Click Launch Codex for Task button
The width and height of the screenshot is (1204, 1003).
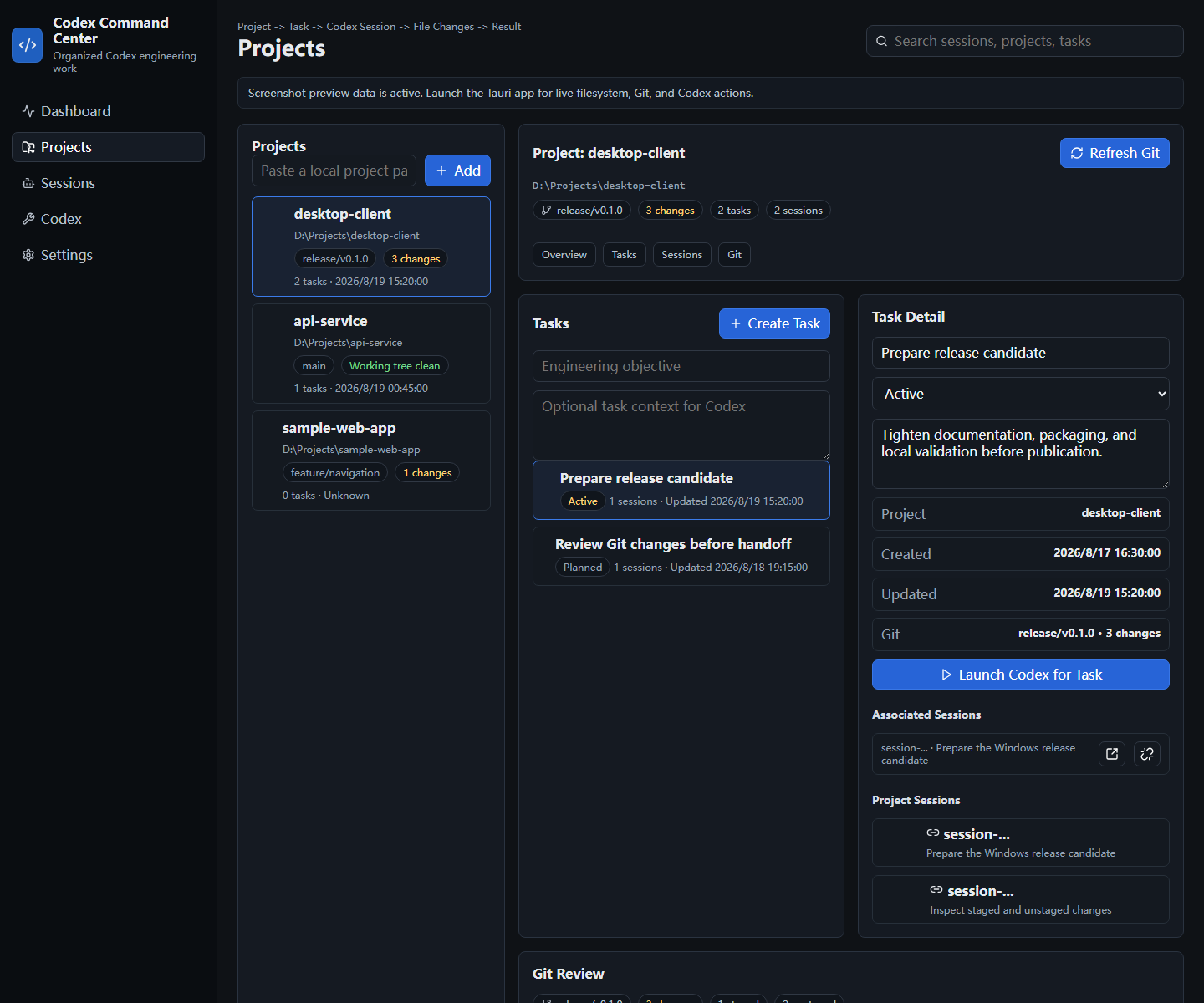point(1020,675)
